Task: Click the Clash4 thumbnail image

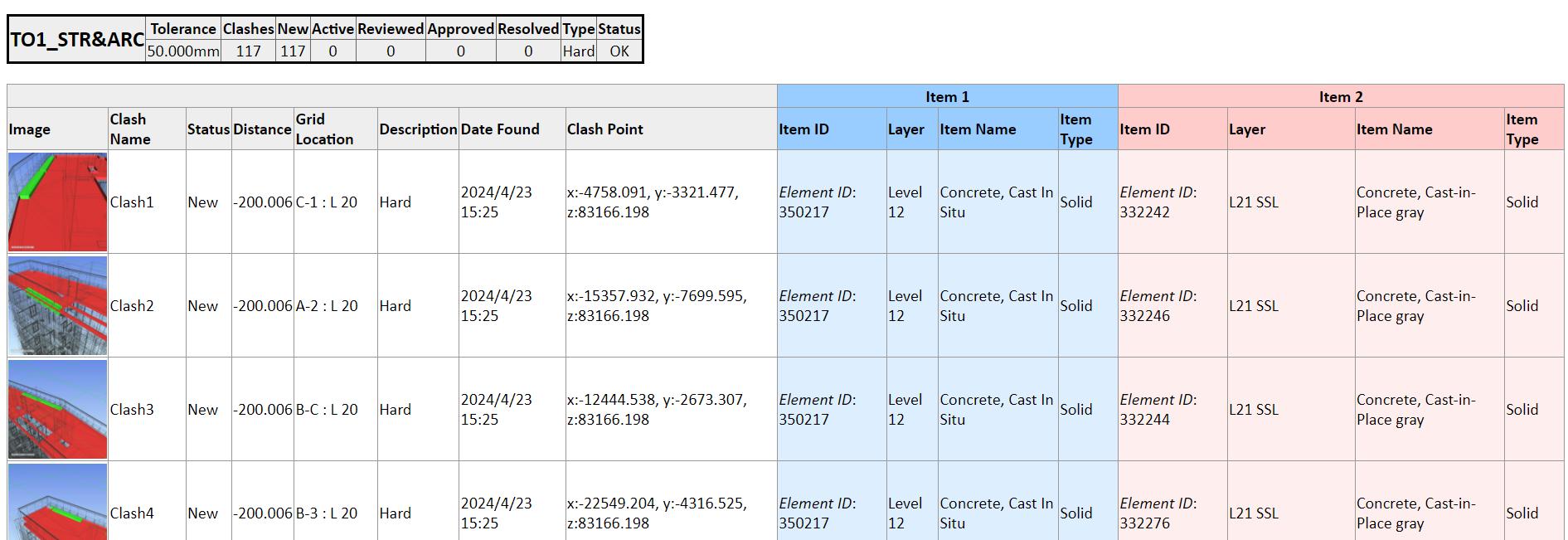Action: [x=57, y=503]
